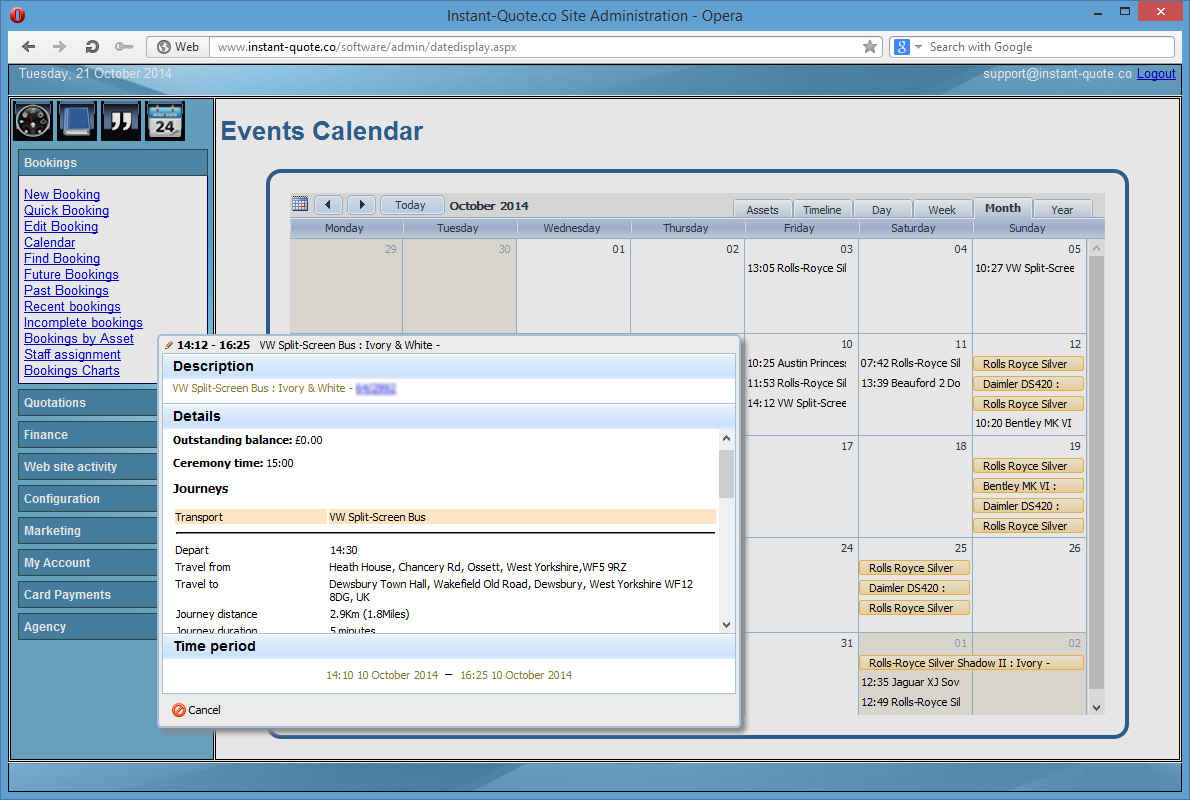Image resolution: width=1190 pixels, height=800 pixels.
Task: Click the quotation marks icon
Action: [x=121, y=121]
